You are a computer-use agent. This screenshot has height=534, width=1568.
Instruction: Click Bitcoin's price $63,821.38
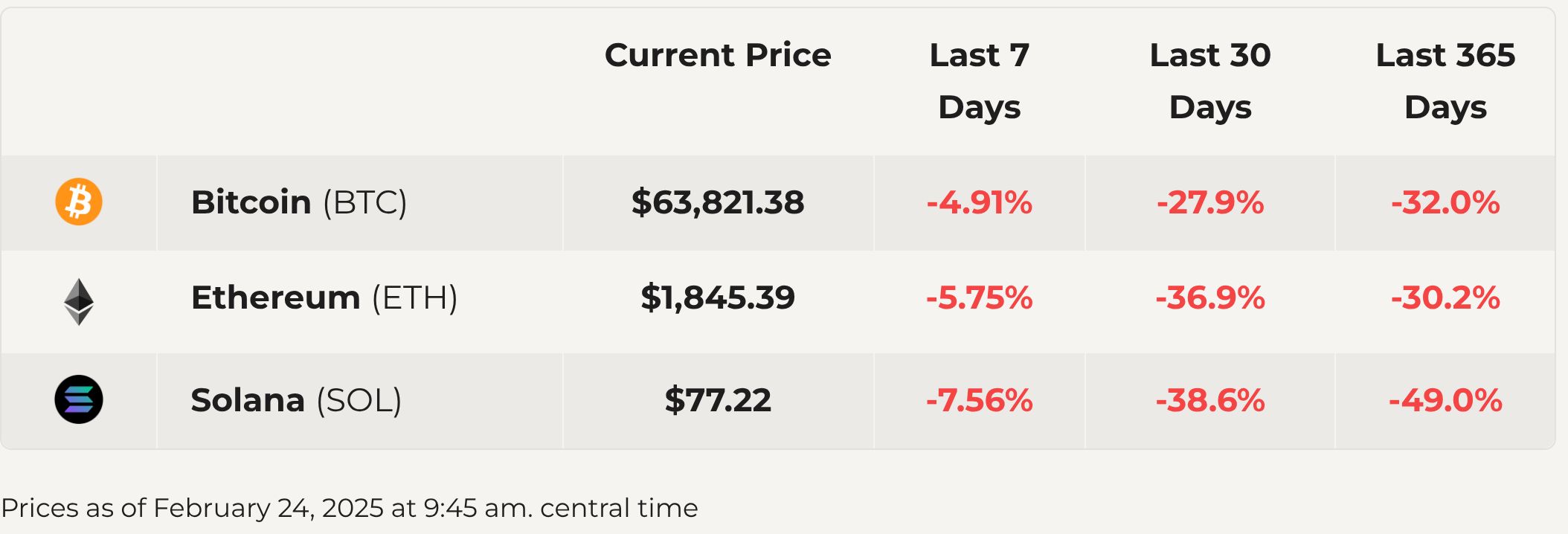(x=718, y=202)
